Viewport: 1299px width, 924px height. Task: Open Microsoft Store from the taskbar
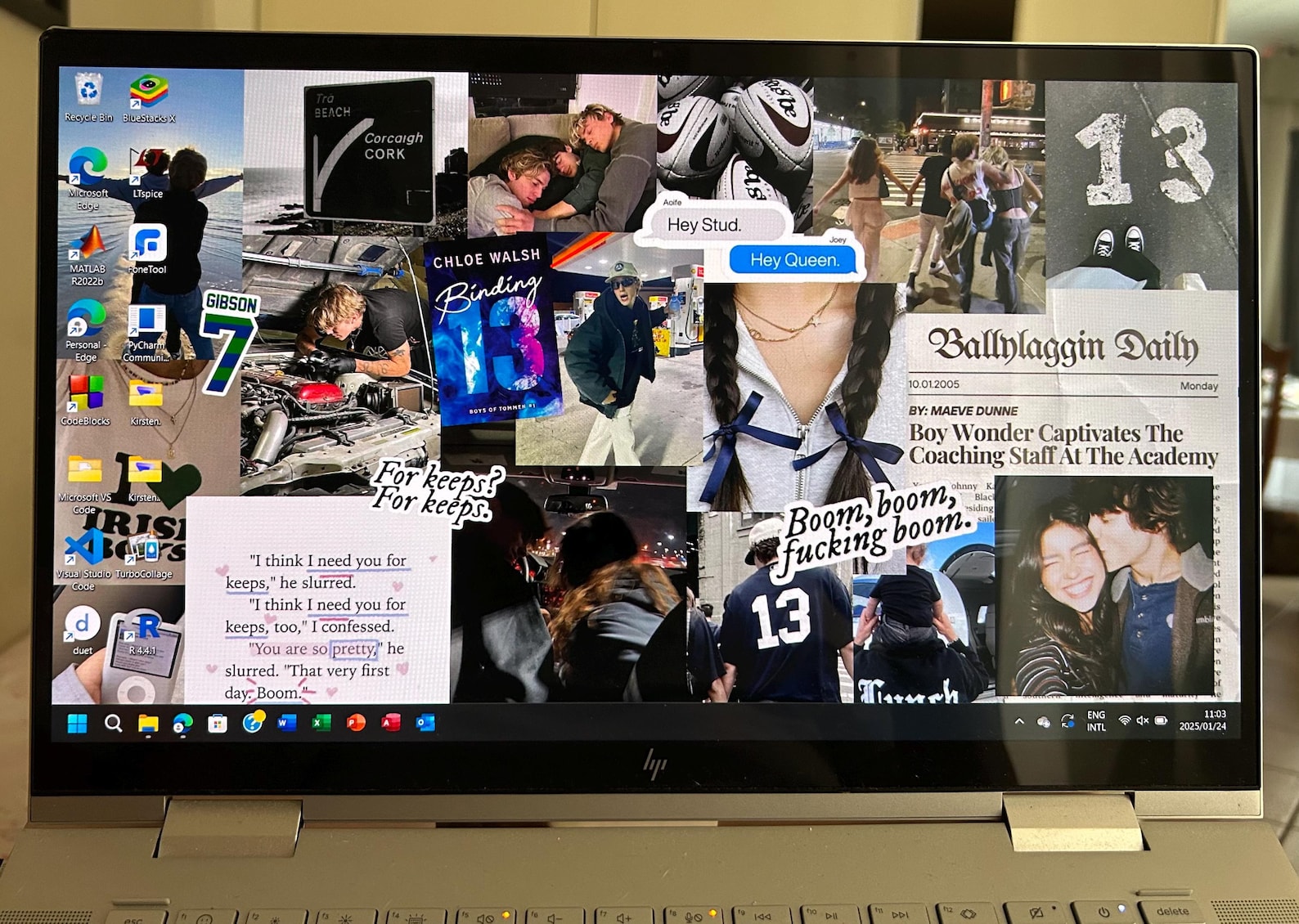[x=218, y=723]
